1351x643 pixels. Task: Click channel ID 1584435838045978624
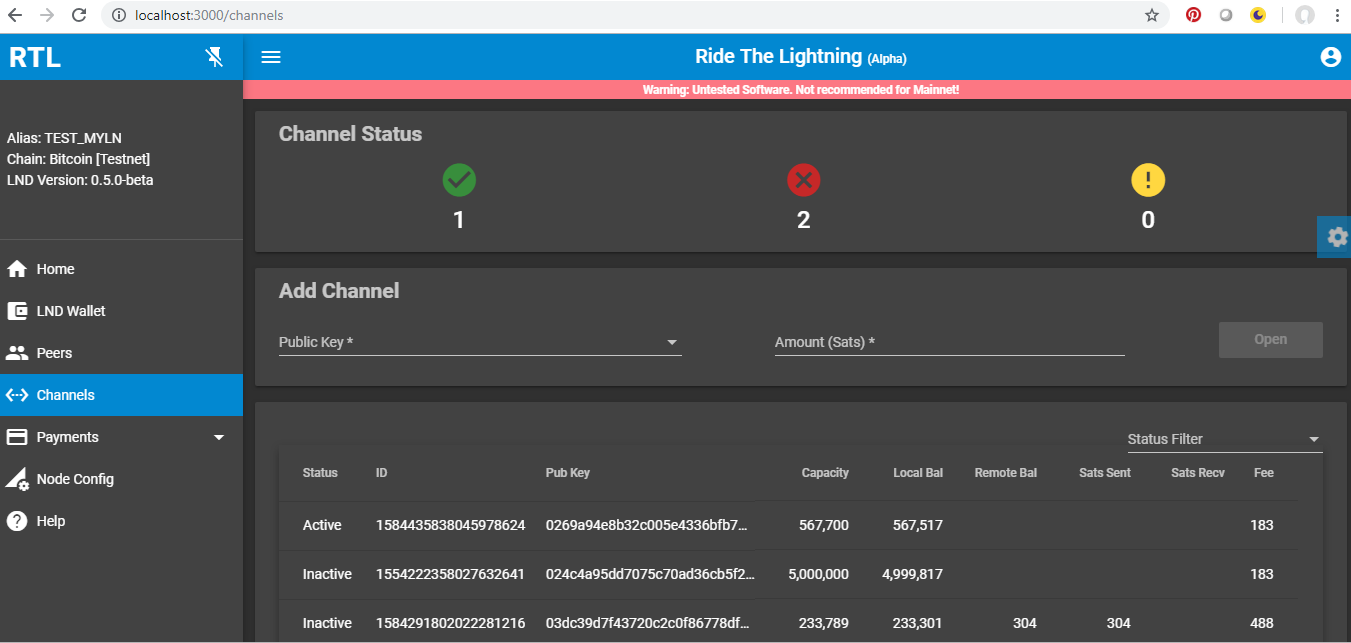click(x=450, y=525)
